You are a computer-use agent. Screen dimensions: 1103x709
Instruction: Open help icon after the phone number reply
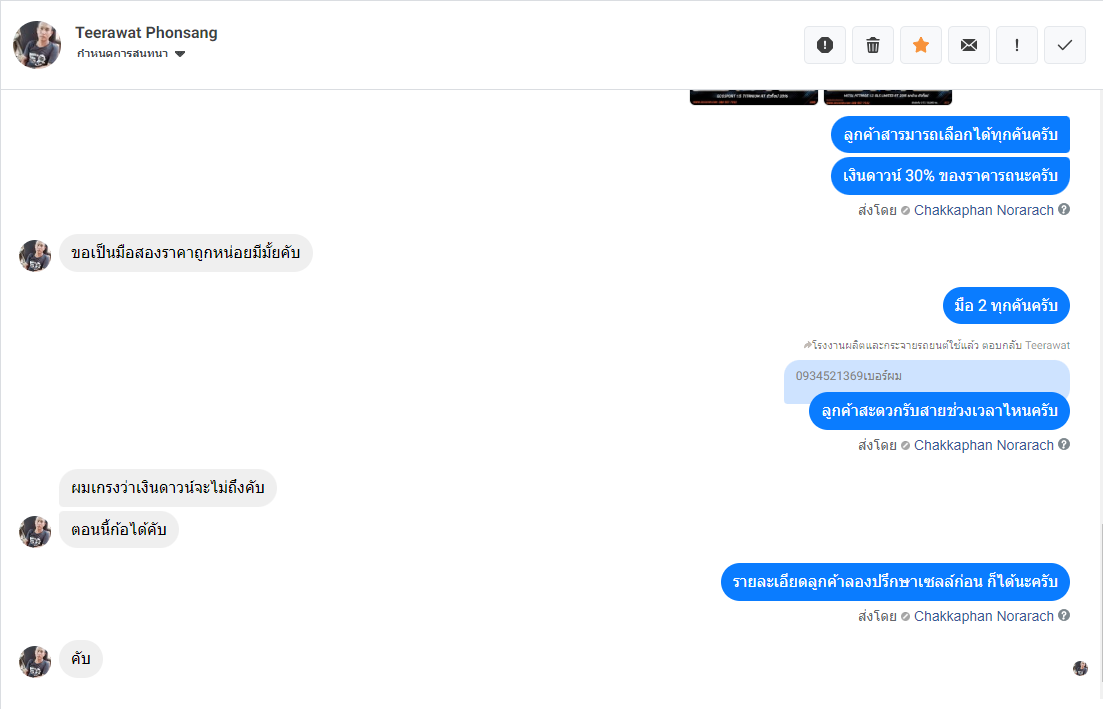[1064, 445]
